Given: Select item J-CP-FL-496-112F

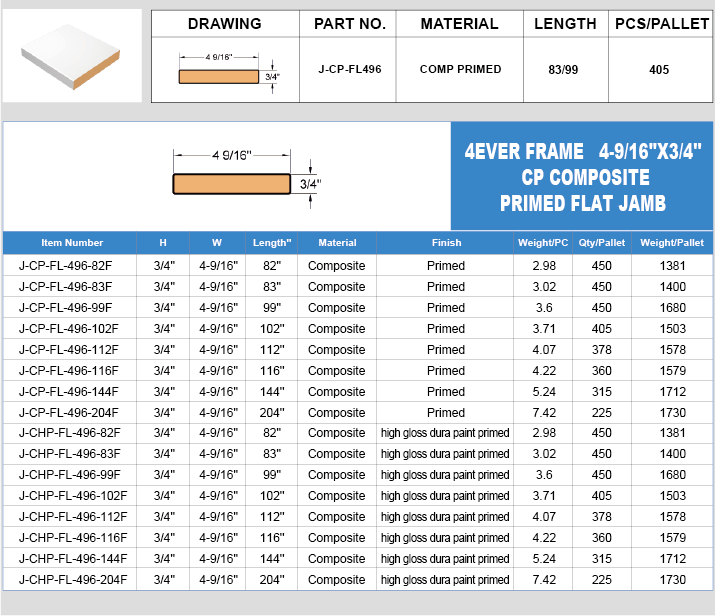Looking at the screenshot, I should coord(68,350).
